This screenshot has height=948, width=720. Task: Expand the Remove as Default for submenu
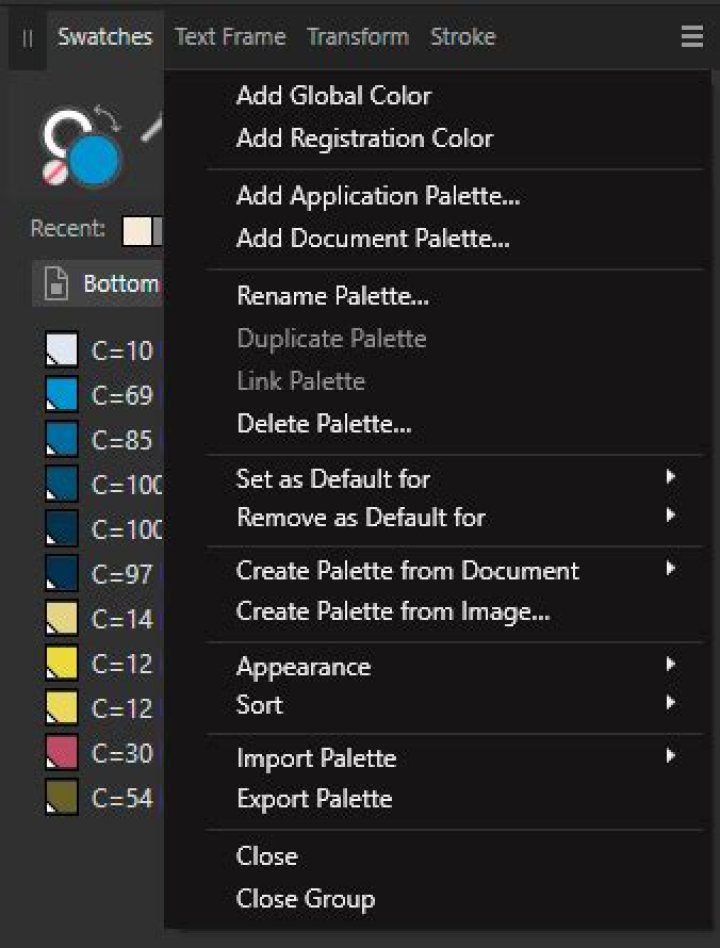[x=456, y=518]
